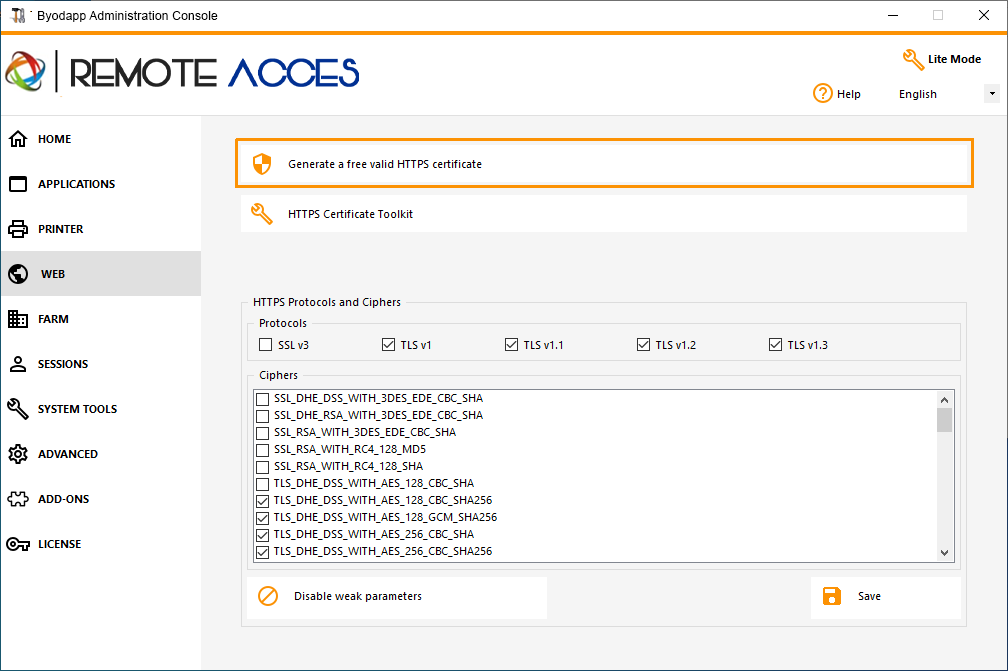The height and width of the screenshot is (671, 1008).
Task: Uncheck TLS_DHE_DSS_WITH_AES_256_CBC_SHA cipher
Action: point(262,535)
